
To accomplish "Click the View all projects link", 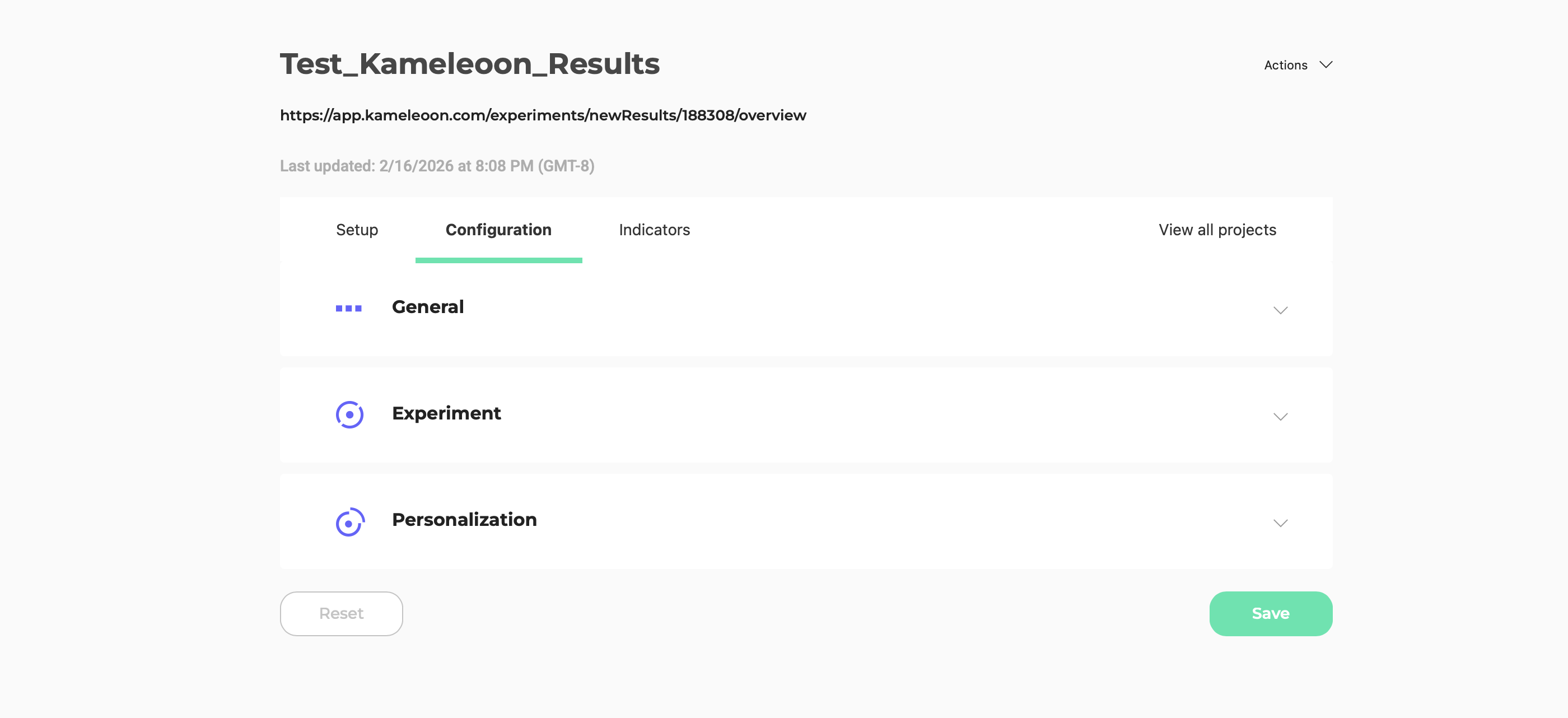I will (x=1217, y=230).
